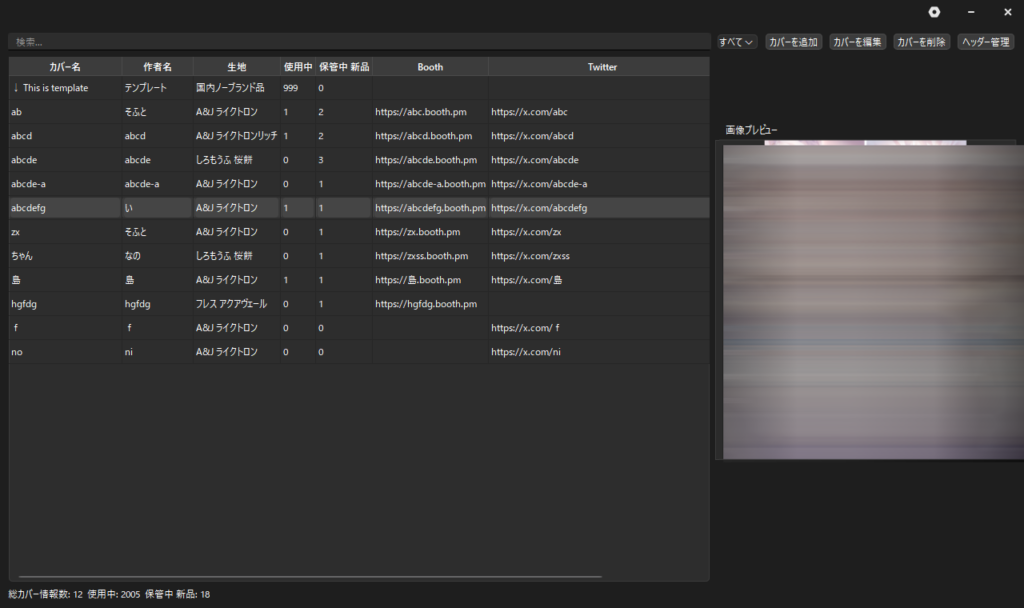Open https://abc.booth.pm link cell
The height and width of the screenshot is (608, 1024).
(421, 112)
